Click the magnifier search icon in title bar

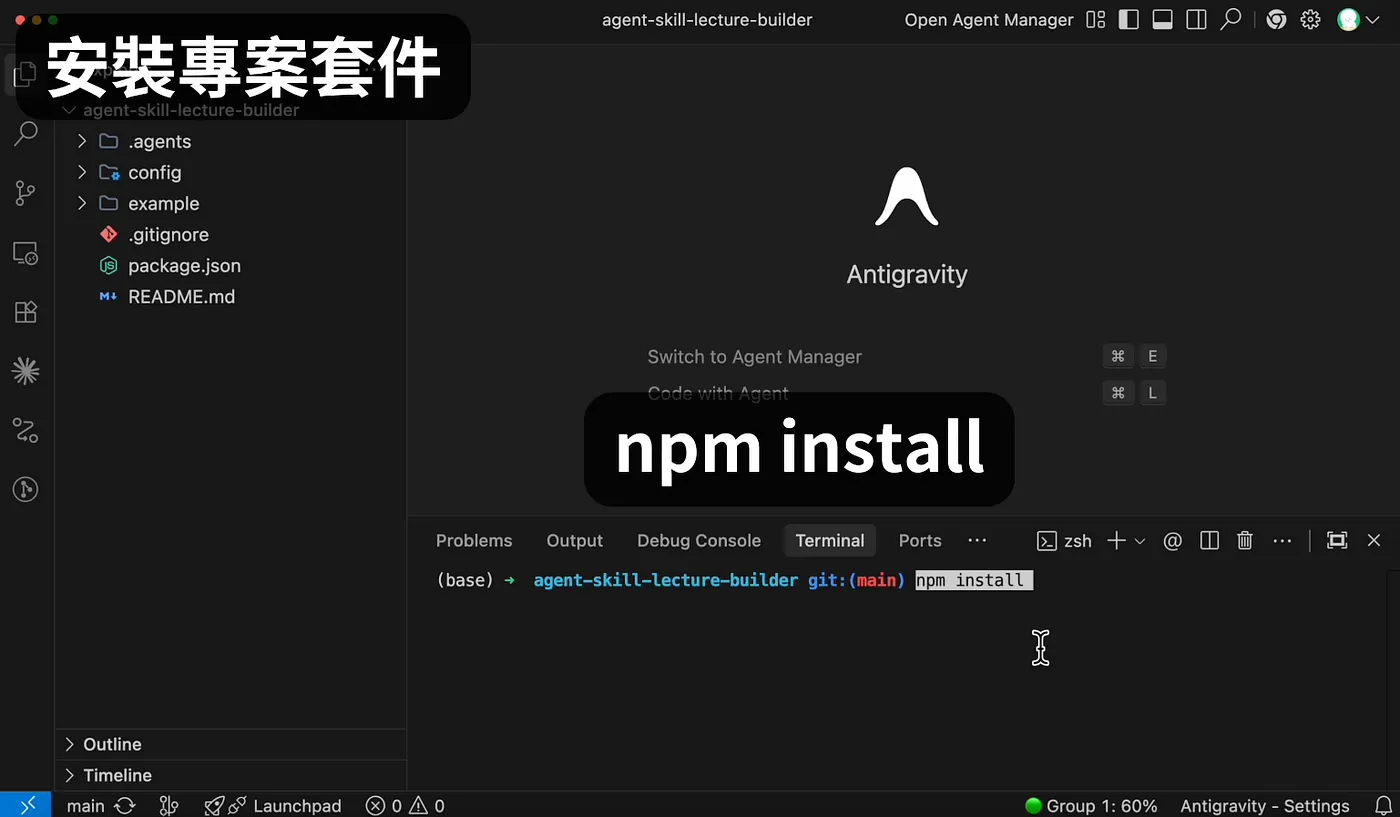pyautogui.click(x=1231, y=20)
